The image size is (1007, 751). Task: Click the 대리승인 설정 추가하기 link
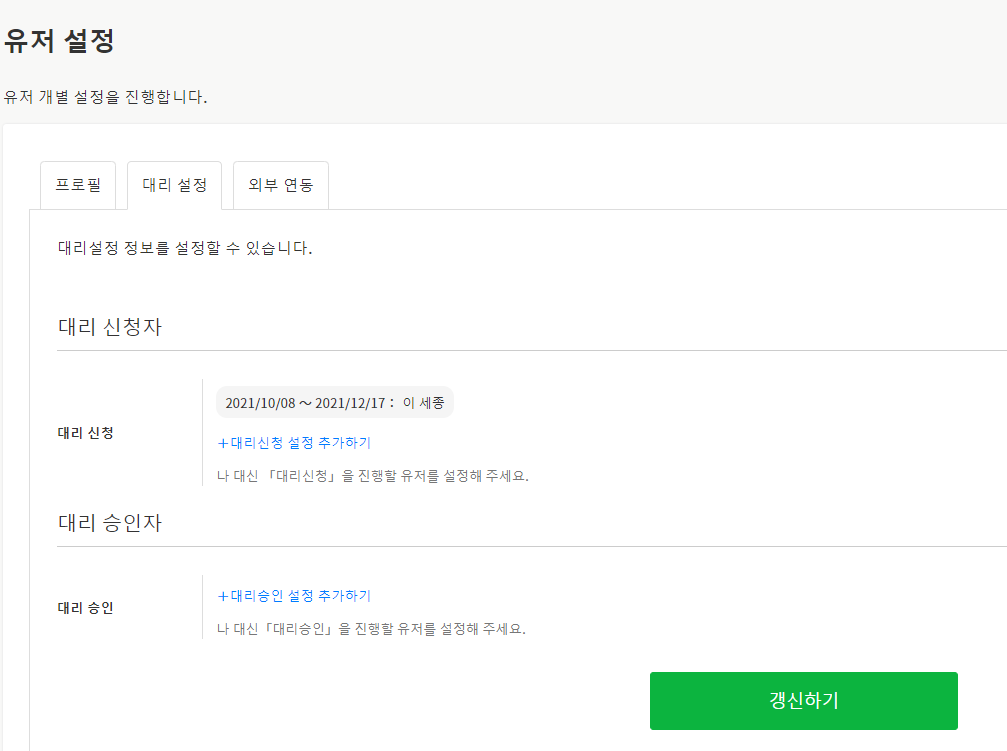(301, 595)
